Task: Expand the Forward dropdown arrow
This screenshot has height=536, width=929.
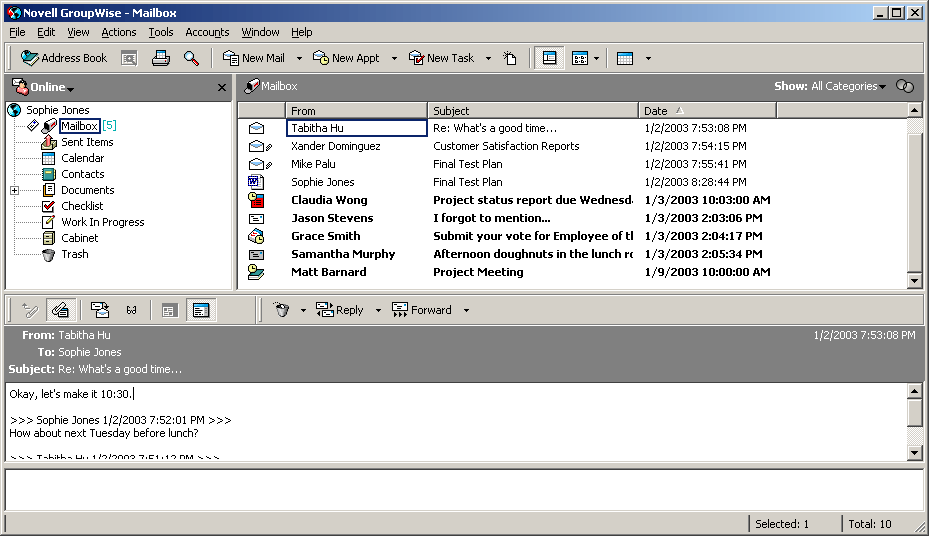Action: tap(466, 310)
